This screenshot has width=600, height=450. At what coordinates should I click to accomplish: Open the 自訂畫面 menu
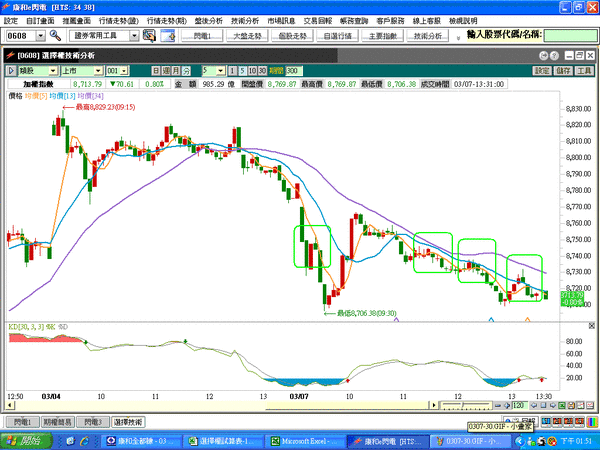click(40, 21)
